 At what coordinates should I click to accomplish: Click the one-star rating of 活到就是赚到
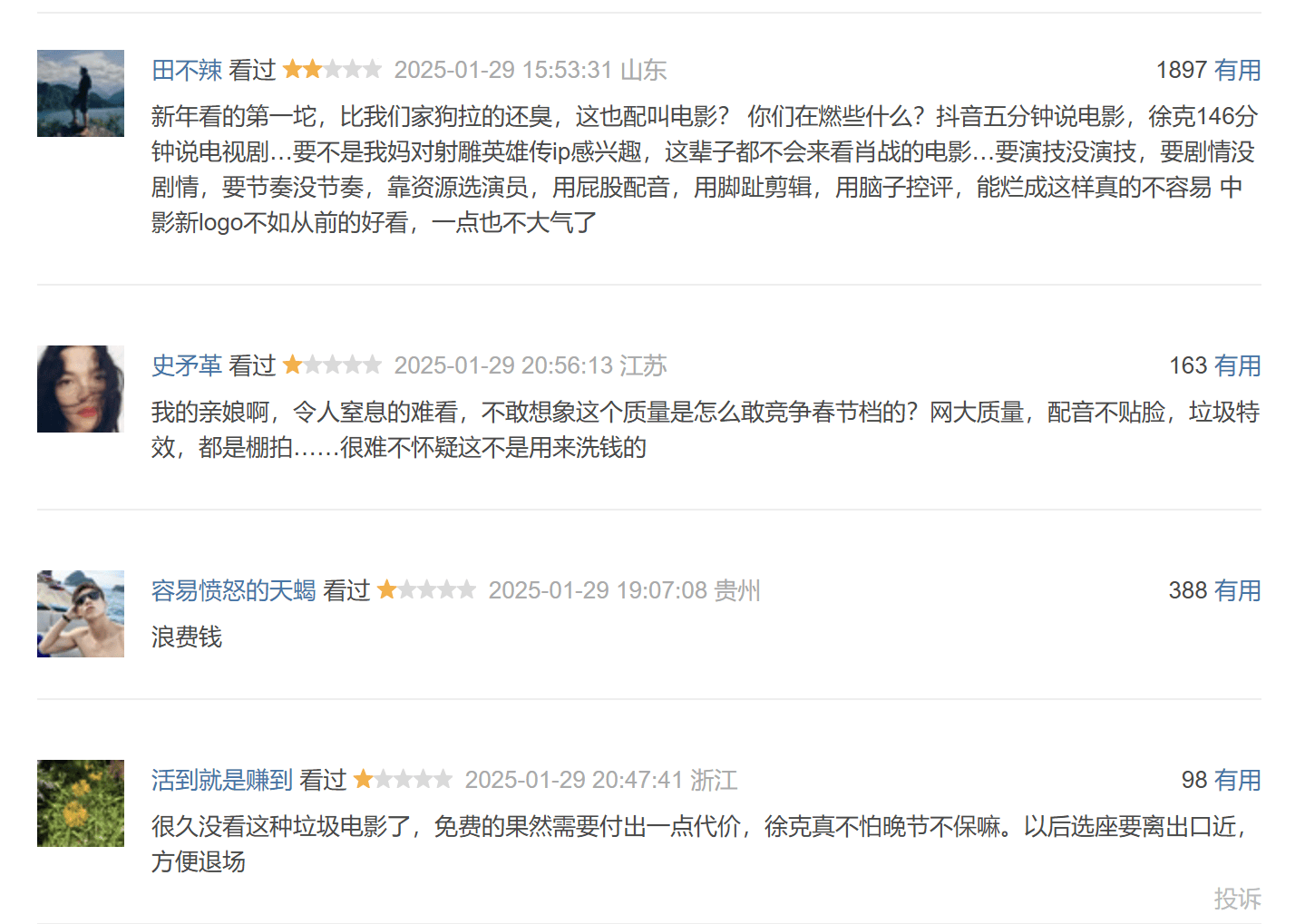[x=404, y=779]
